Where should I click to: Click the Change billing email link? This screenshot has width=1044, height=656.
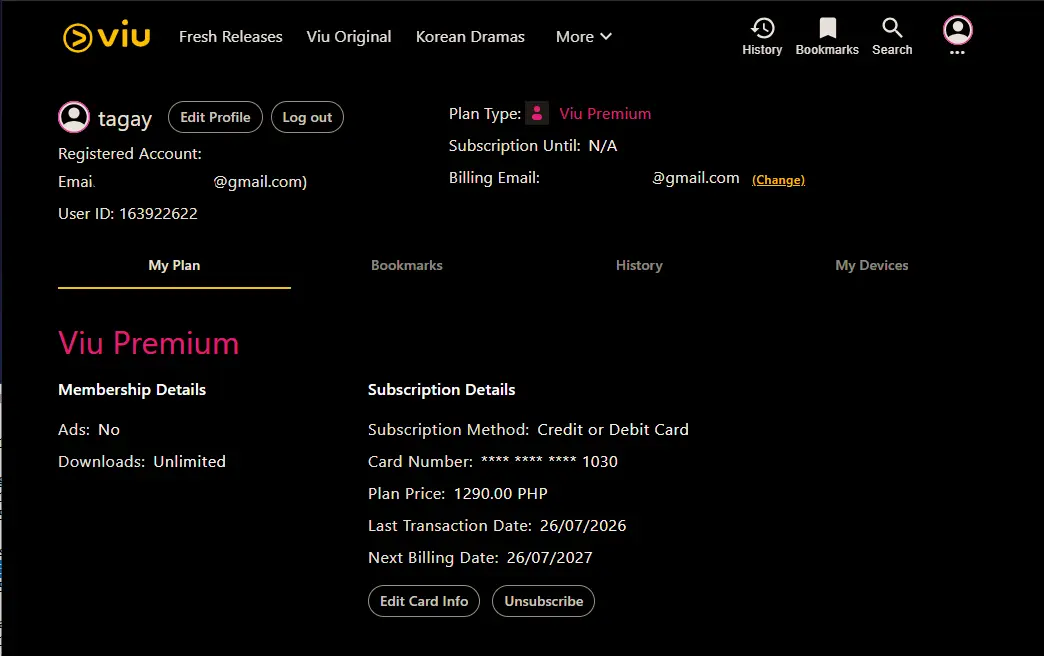click(x=778, y=180)
